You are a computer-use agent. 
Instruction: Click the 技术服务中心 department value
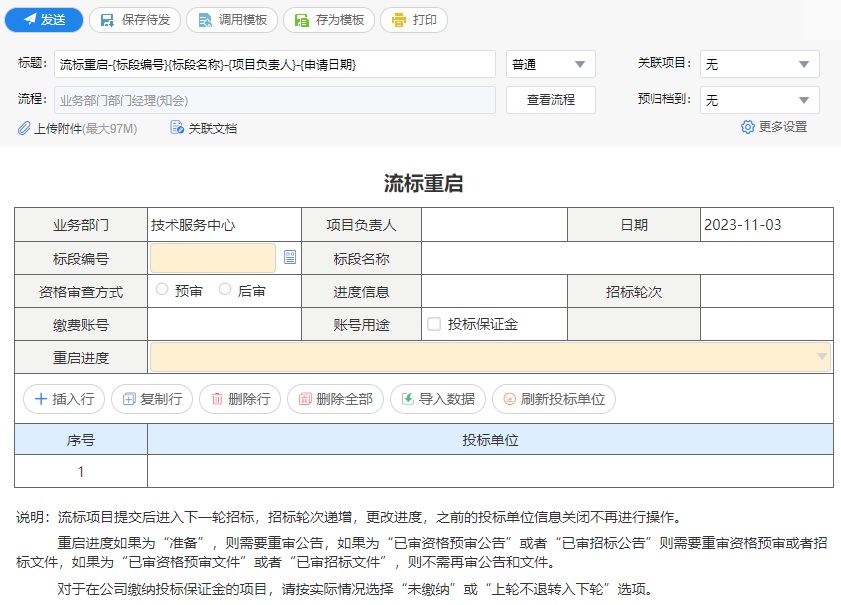pyautogui.click(x=193, y=225)
